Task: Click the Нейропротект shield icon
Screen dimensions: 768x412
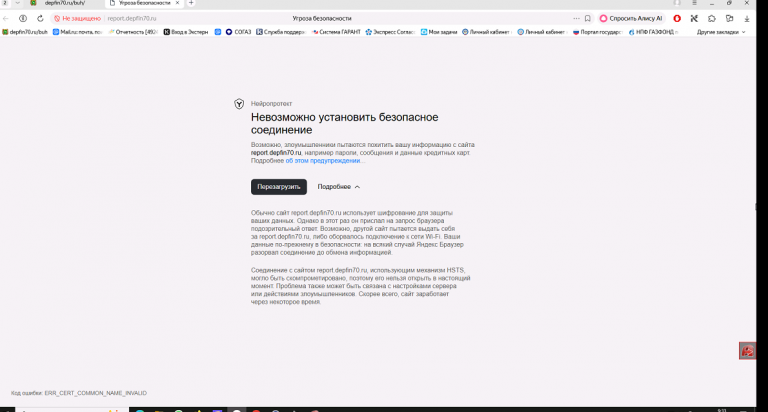Action: pyautogui.click(x=239, y=104)
